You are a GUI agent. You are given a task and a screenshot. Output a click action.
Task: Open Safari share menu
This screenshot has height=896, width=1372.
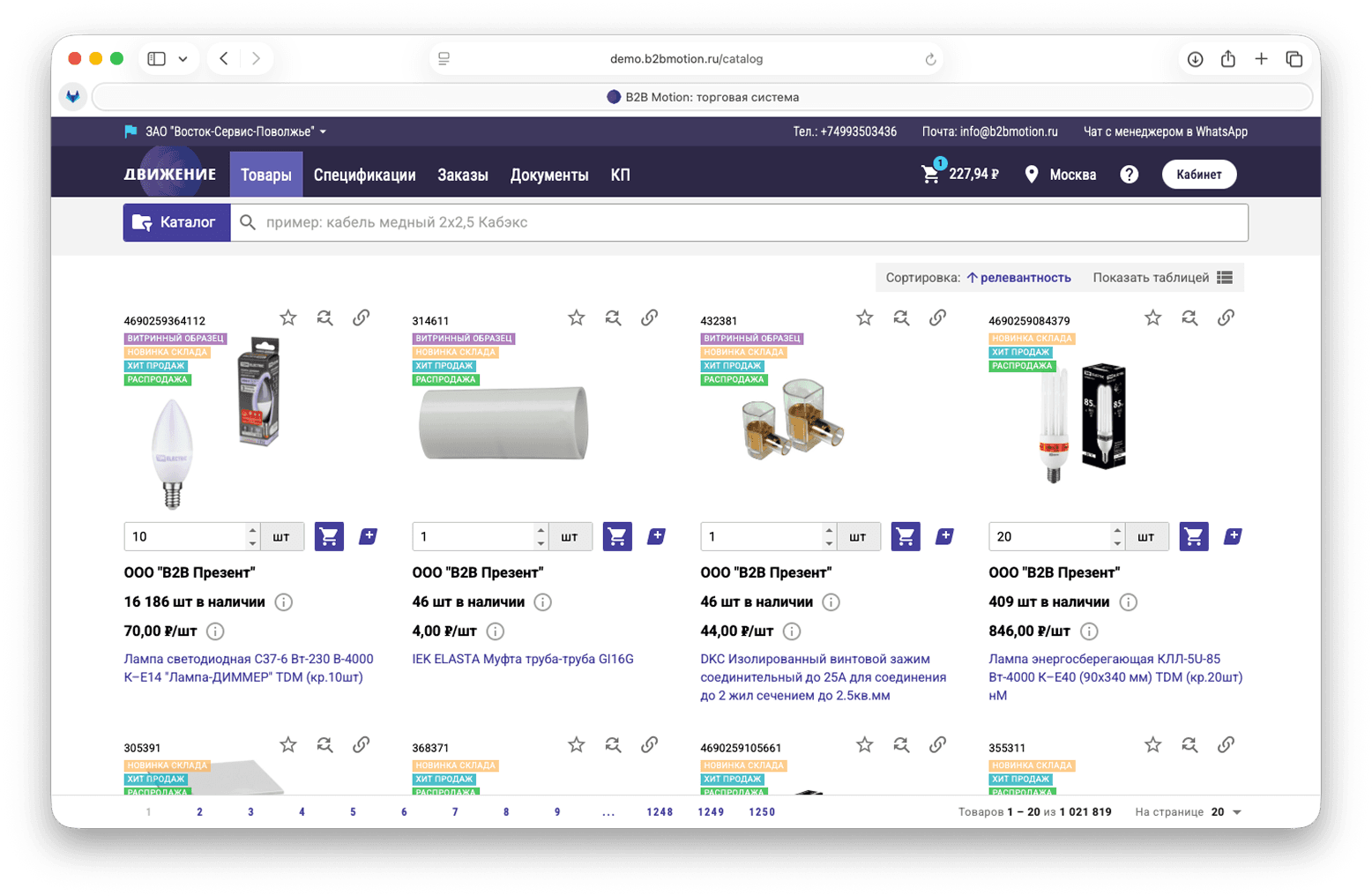point(1228,59)
